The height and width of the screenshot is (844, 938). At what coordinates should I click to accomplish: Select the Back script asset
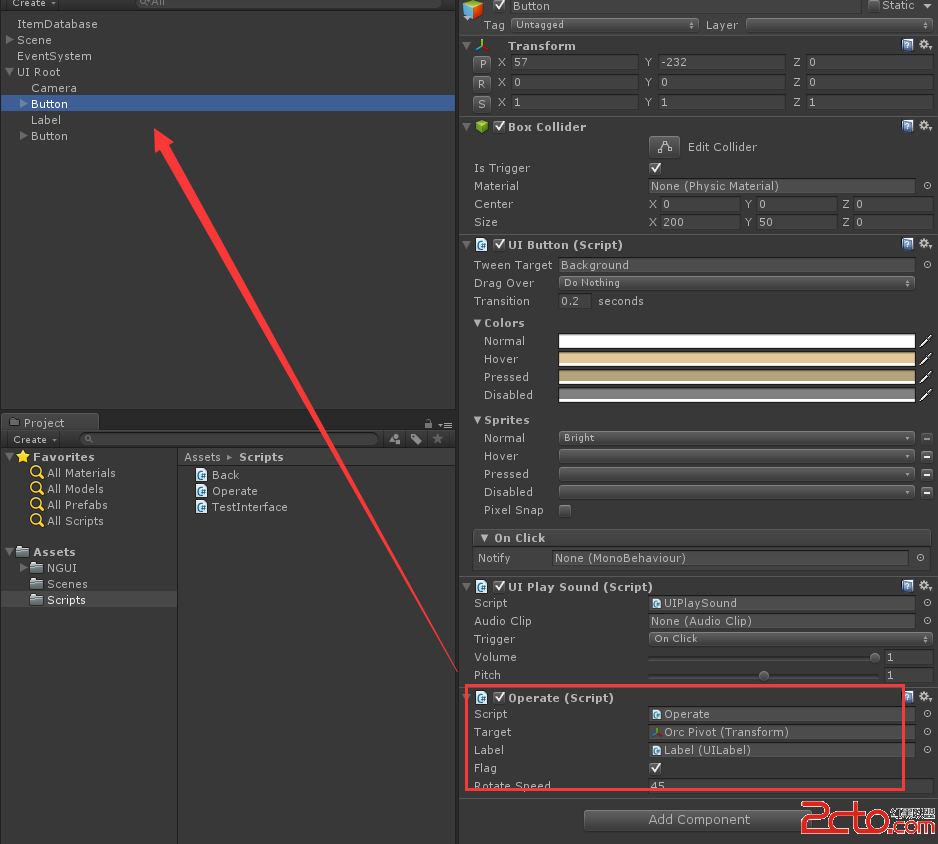[218, 475]
